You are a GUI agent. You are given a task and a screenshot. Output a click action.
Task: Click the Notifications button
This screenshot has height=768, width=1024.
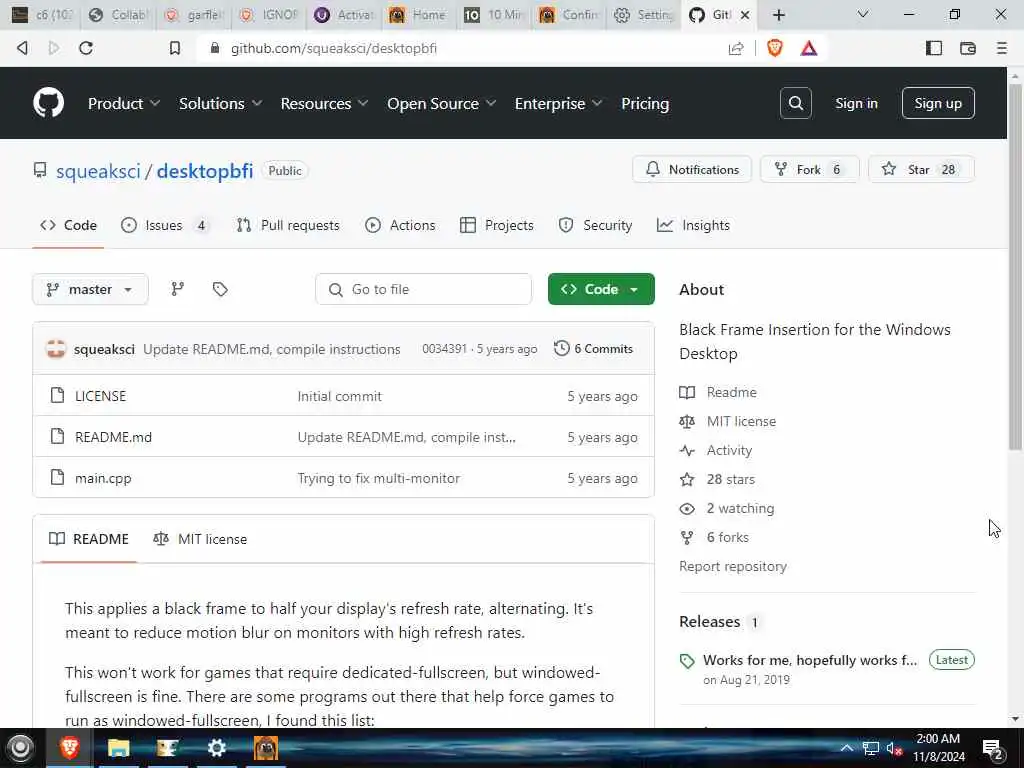point(692,169)
